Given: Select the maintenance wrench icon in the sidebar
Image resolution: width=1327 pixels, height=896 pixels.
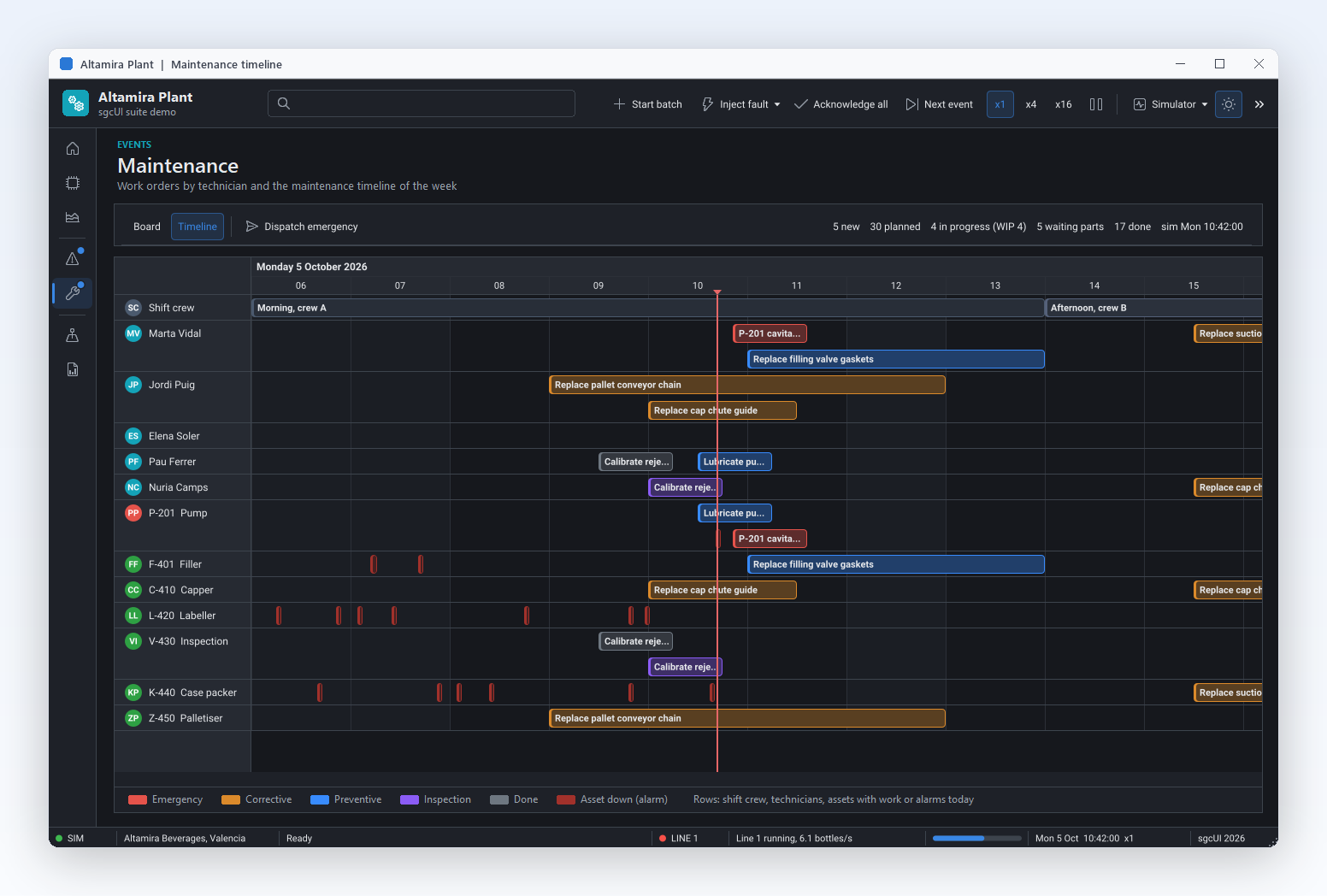Looking at the screenshot, I should coord(73,292).
